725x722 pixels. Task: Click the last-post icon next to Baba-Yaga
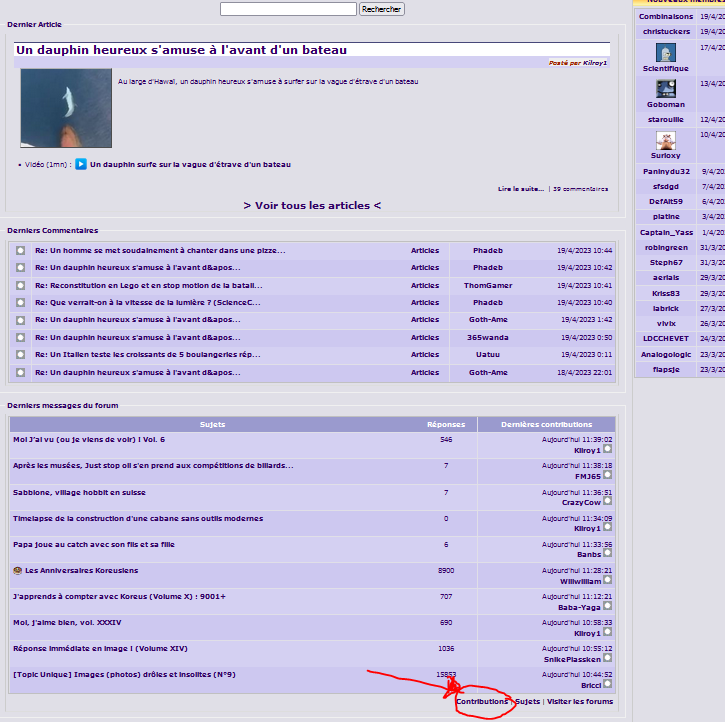(x=607, y=606)
